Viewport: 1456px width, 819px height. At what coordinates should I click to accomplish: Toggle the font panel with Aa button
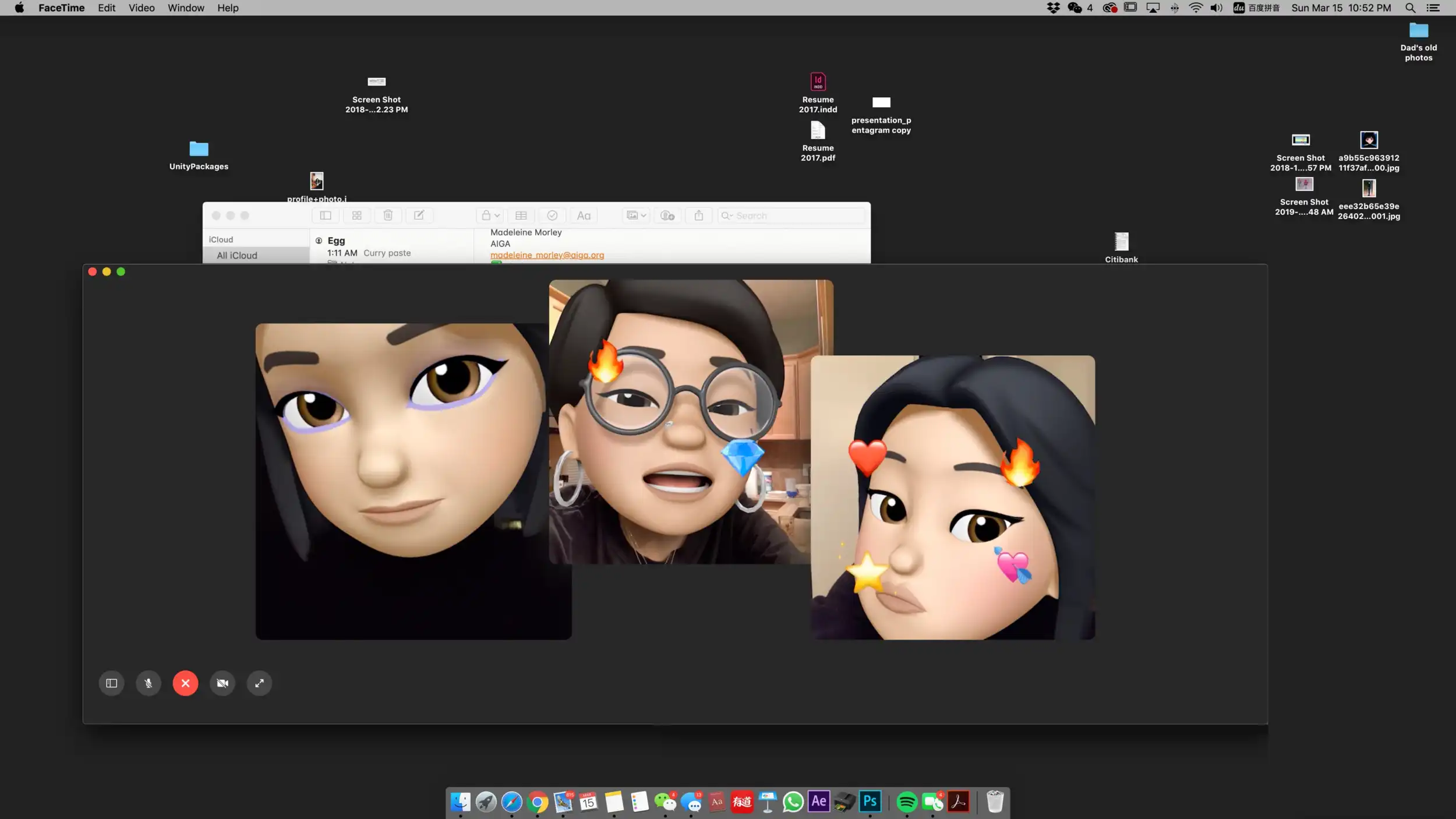tap(583, 215)
